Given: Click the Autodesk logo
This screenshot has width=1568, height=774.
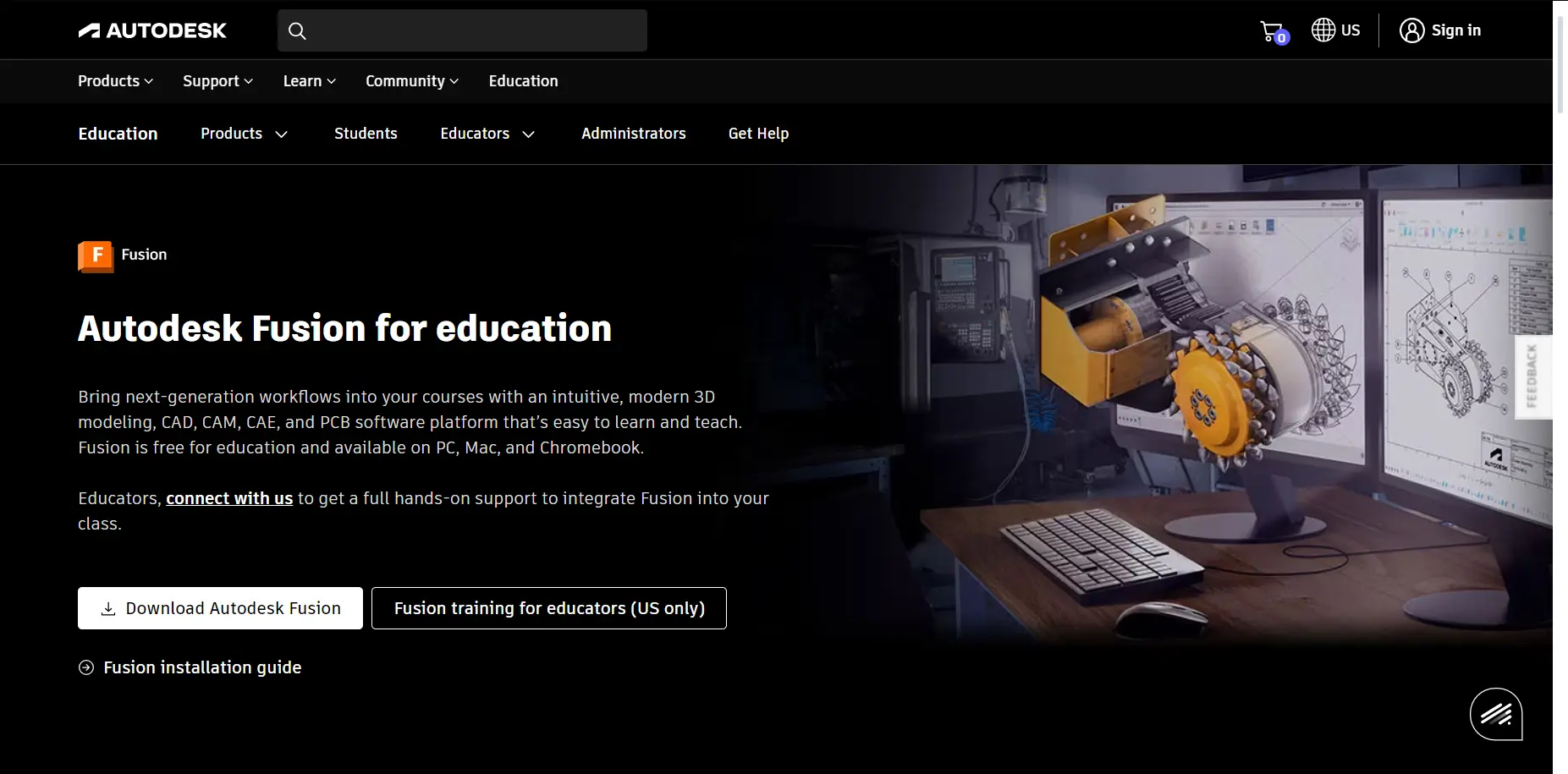Looking at the screenshot, I should [x=152, y=30].
